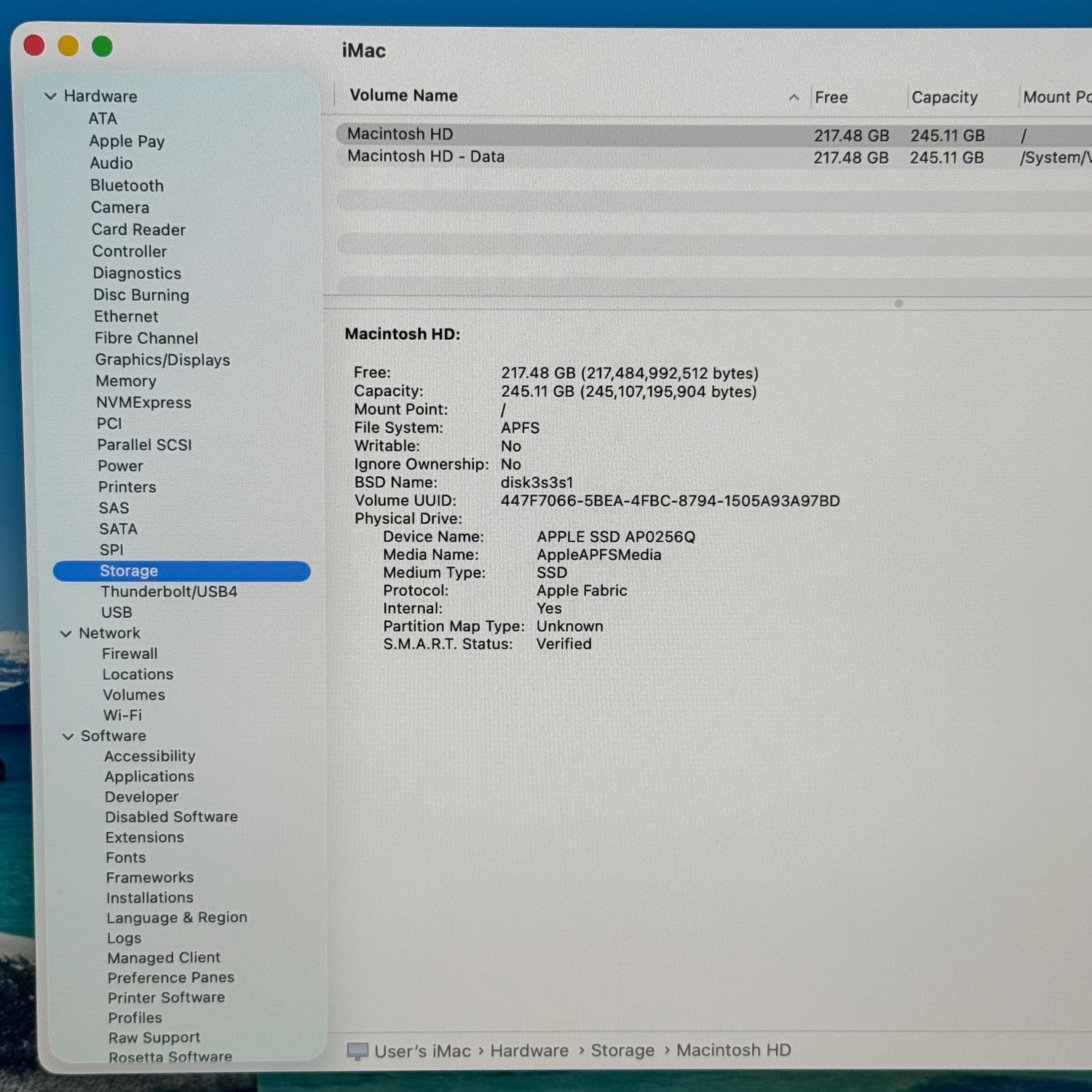
Task: Click Storage in the bottom path bar
Action: pyautogui.click(x=622, y=1051)
